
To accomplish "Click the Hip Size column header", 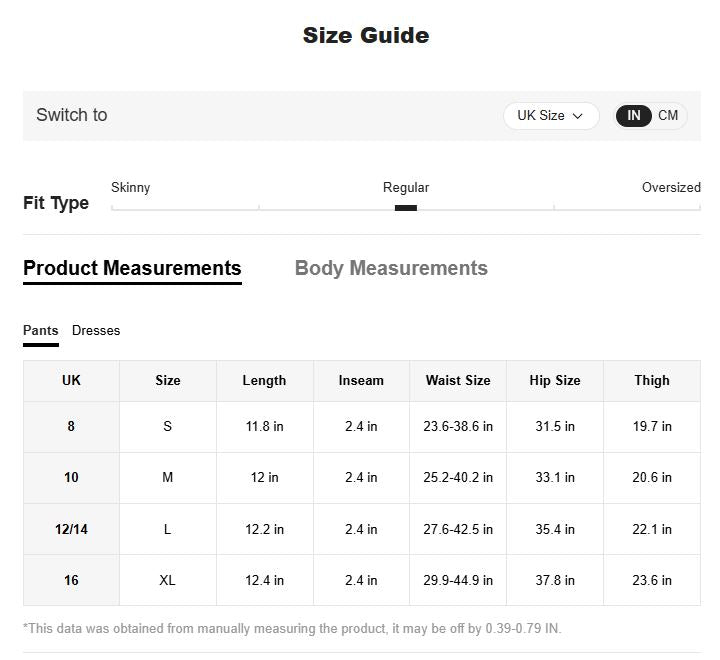I will (555, 381).
